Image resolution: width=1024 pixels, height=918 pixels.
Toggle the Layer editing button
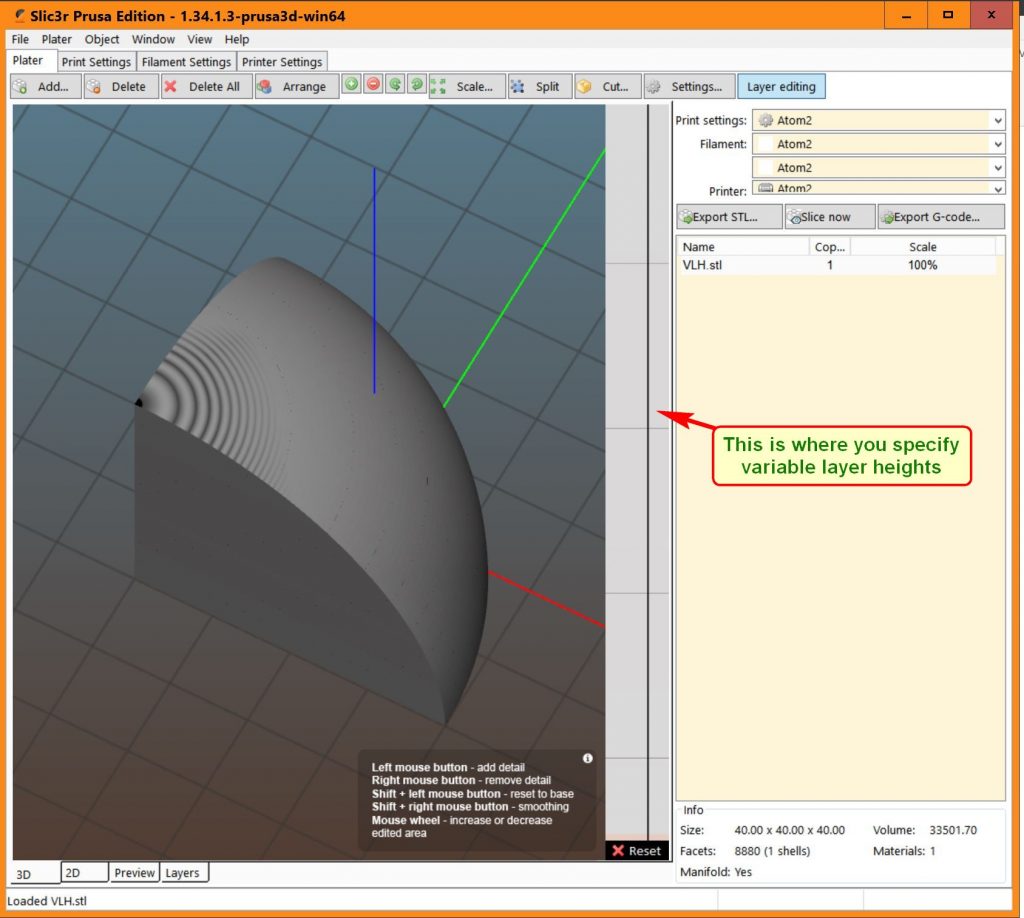pos(781,86)
